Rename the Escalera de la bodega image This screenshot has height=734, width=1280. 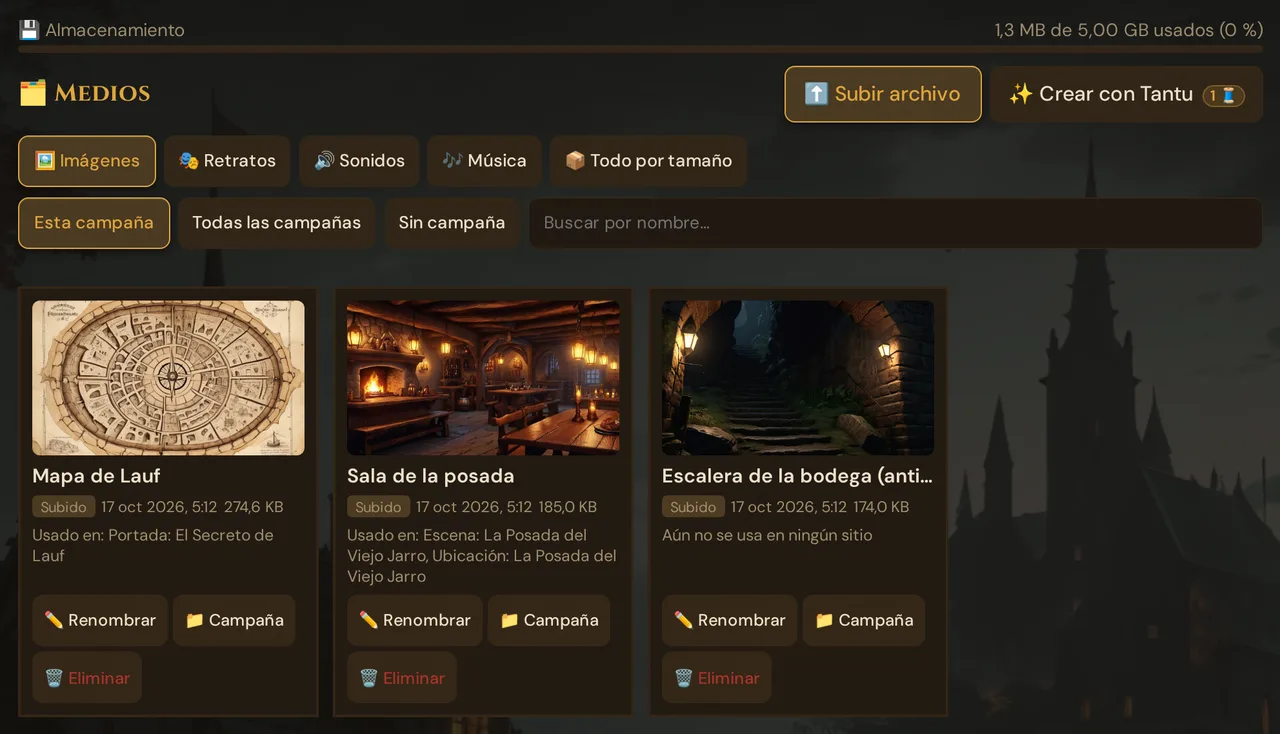tap(730, 620)
